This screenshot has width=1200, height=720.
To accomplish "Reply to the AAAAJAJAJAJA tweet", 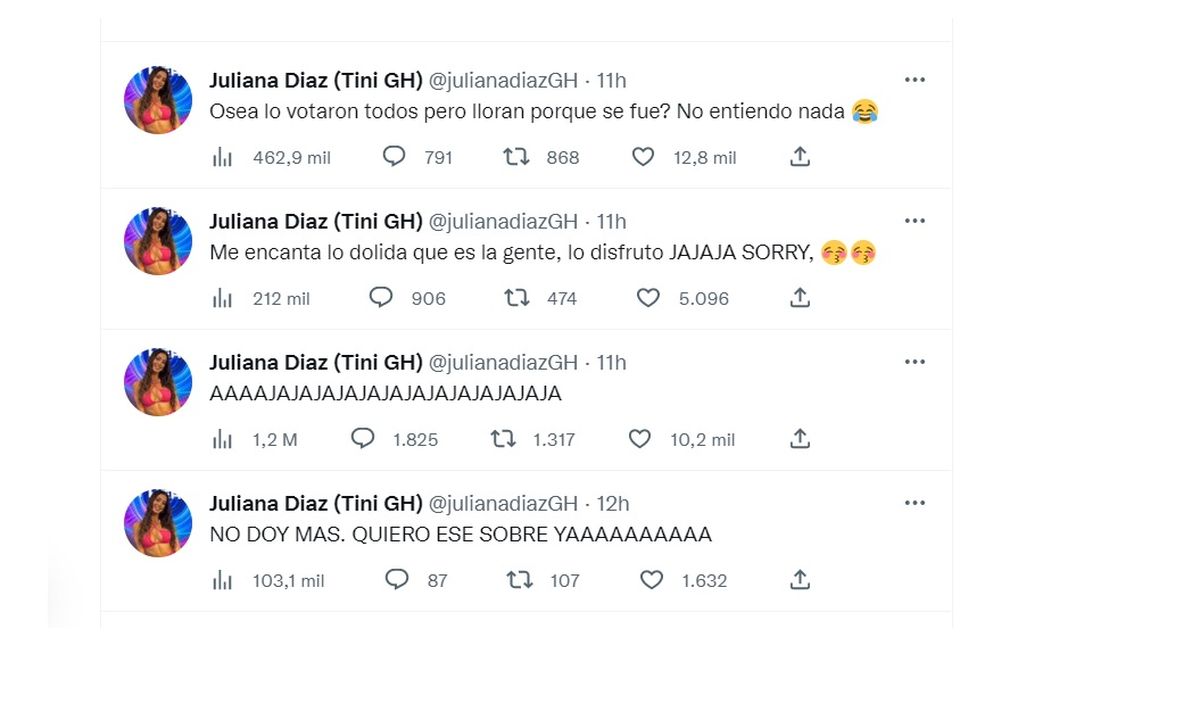I will pyautogui.click(x=362, y=439).
